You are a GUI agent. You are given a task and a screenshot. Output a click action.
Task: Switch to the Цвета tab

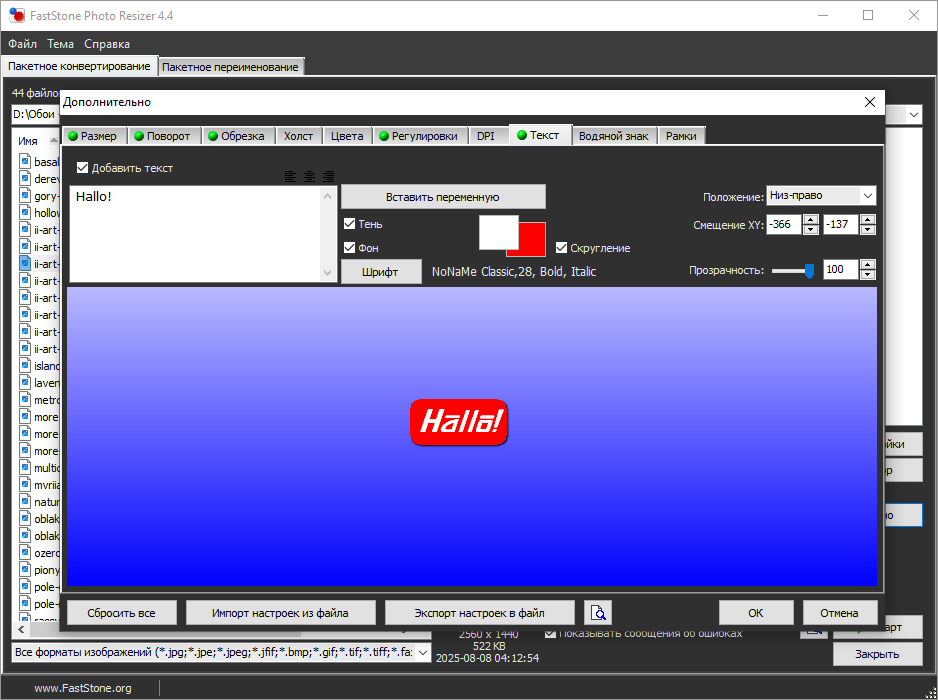[347, 136]
